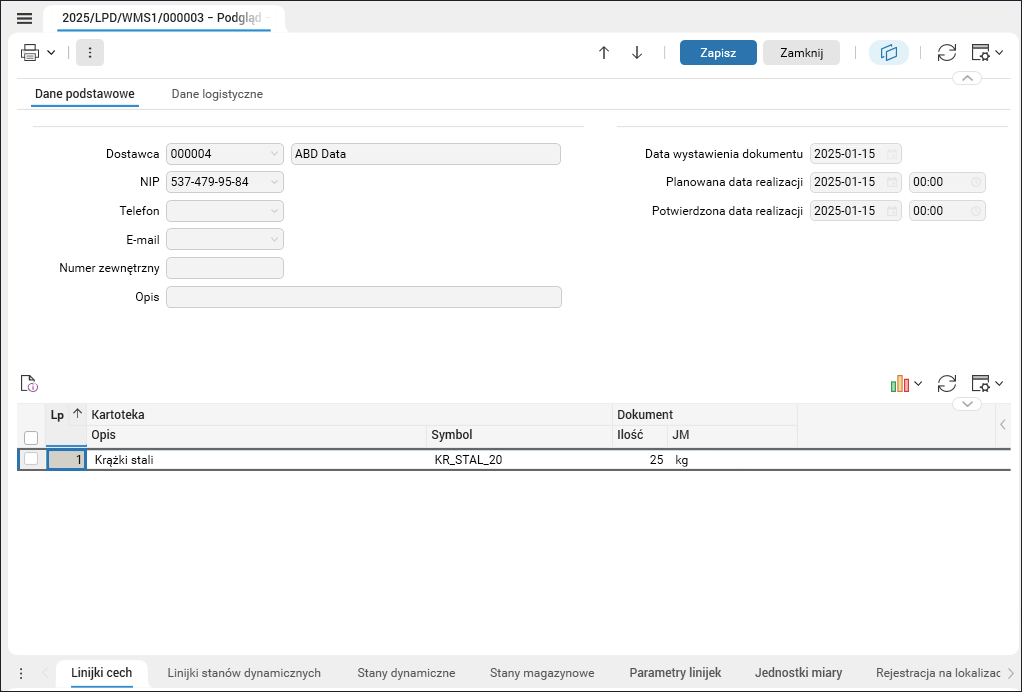The height and width of the screenshot is (692, 1022).
Task: Open the three-dot more actions menu
Action: click(x=90, y=53)
